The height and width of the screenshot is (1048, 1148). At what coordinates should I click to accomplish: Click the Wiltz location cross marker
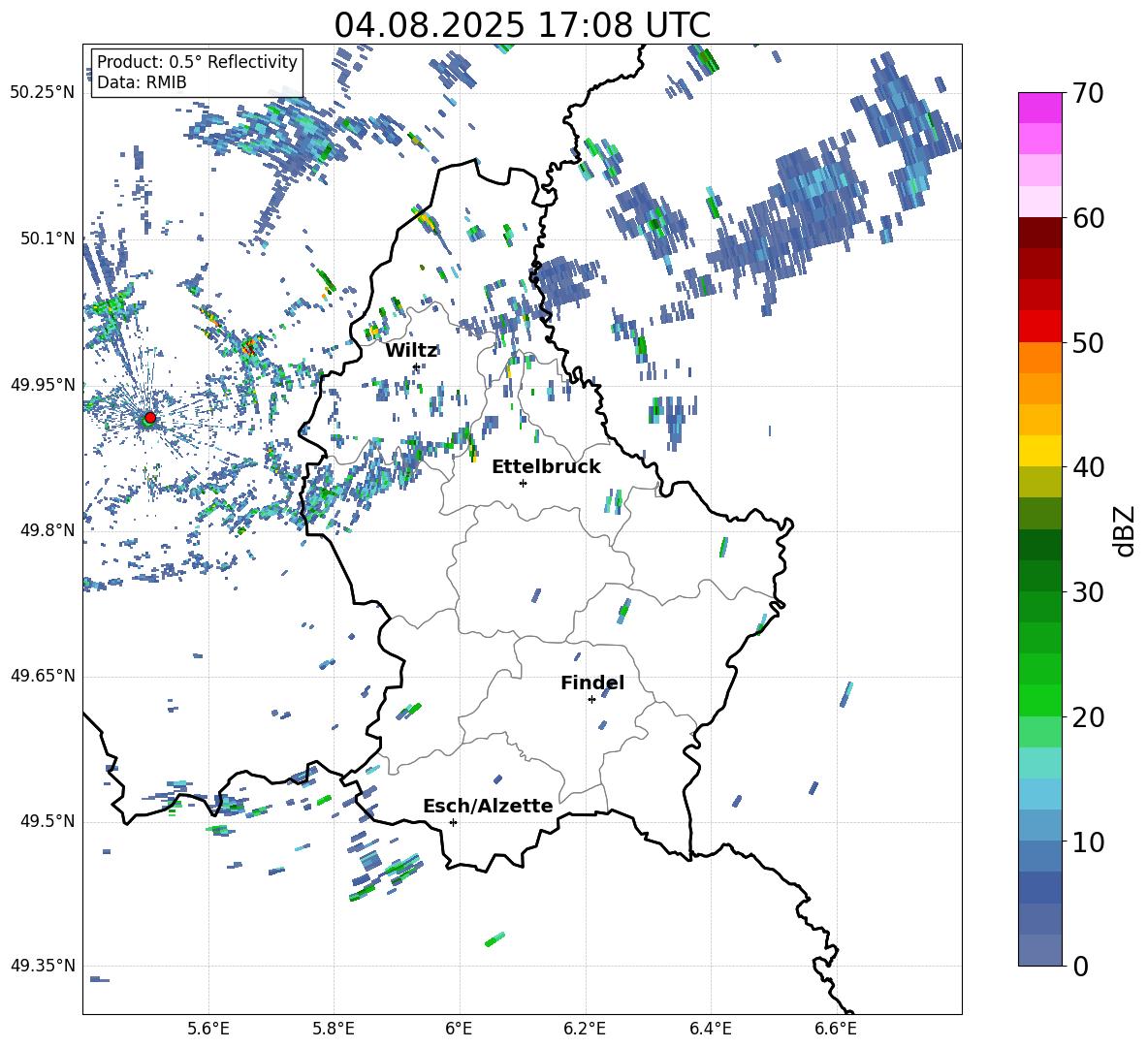416,367
